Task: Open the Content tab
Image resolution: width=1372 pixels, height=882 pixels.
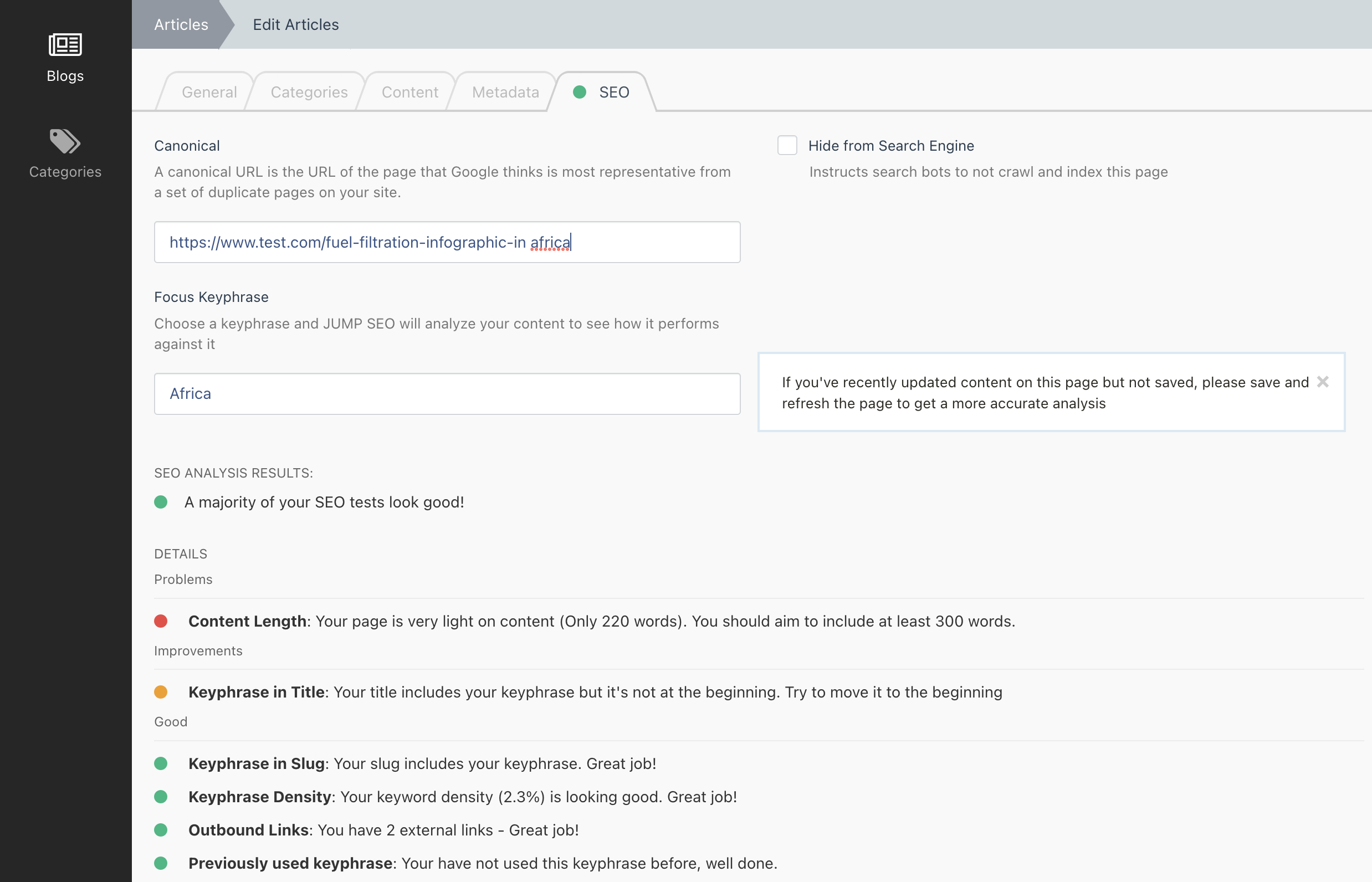Action: pyautogui.click(x=409, y=91)
